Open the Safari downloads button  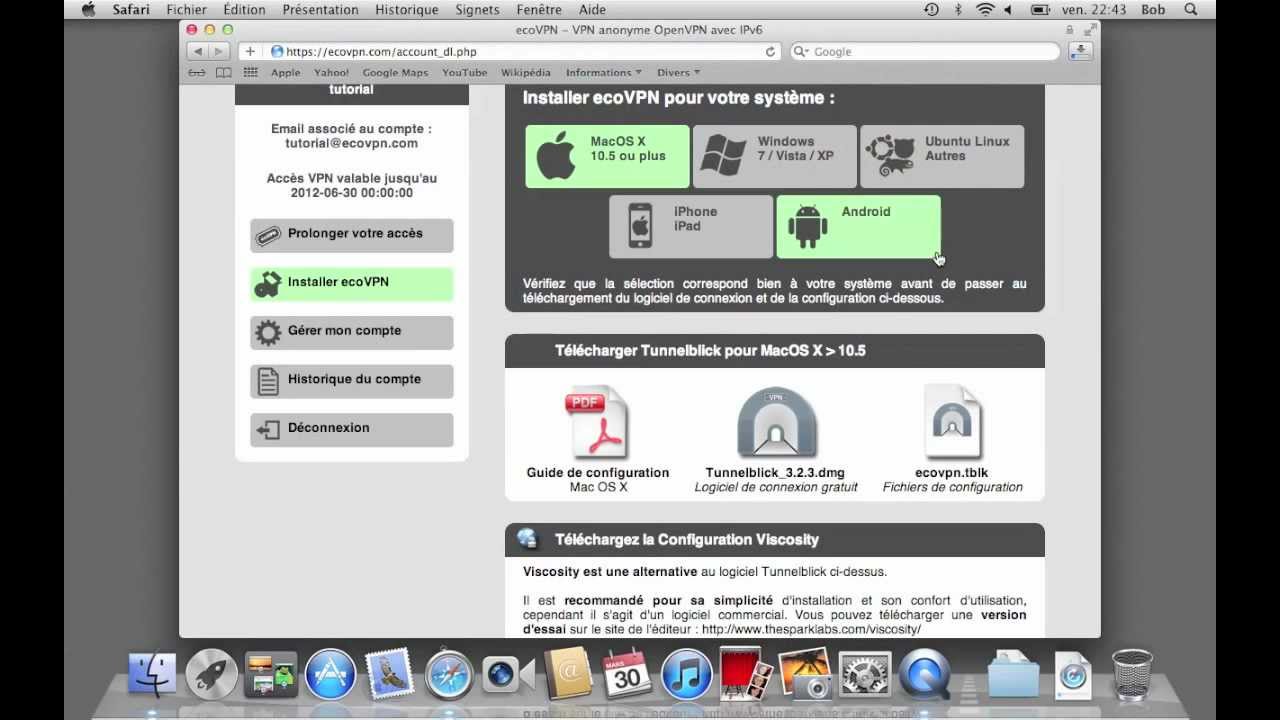pos(1080,51)
